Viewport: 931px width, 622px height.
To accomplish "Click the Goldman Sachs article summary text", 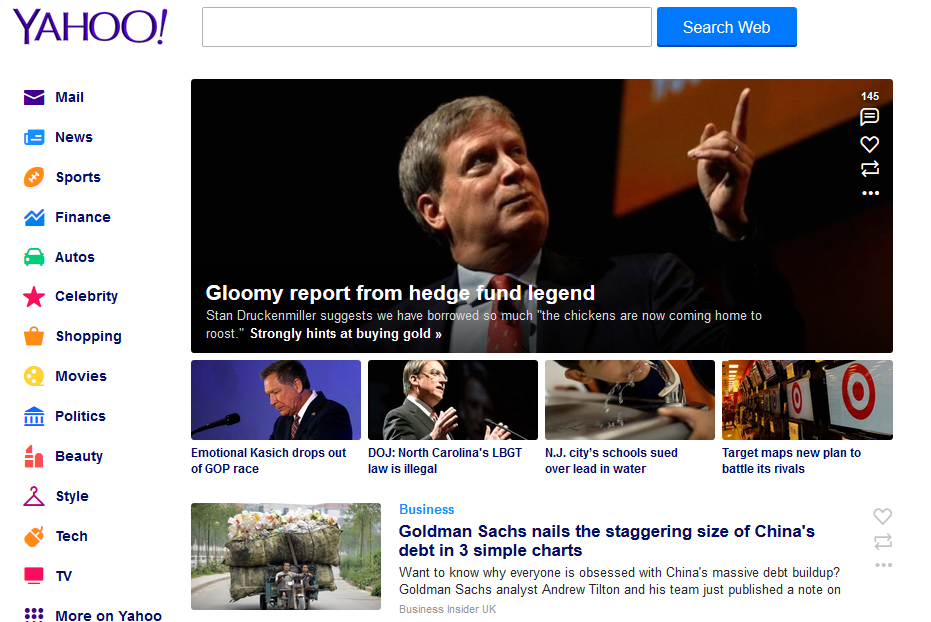I will click(619, 581).
